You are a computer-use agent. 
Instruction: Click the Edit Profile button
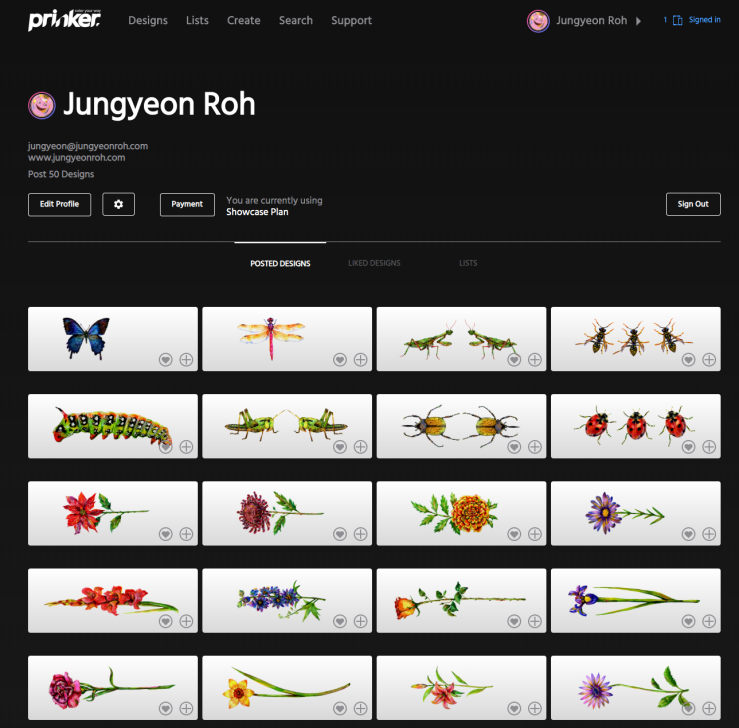[59, 204]
